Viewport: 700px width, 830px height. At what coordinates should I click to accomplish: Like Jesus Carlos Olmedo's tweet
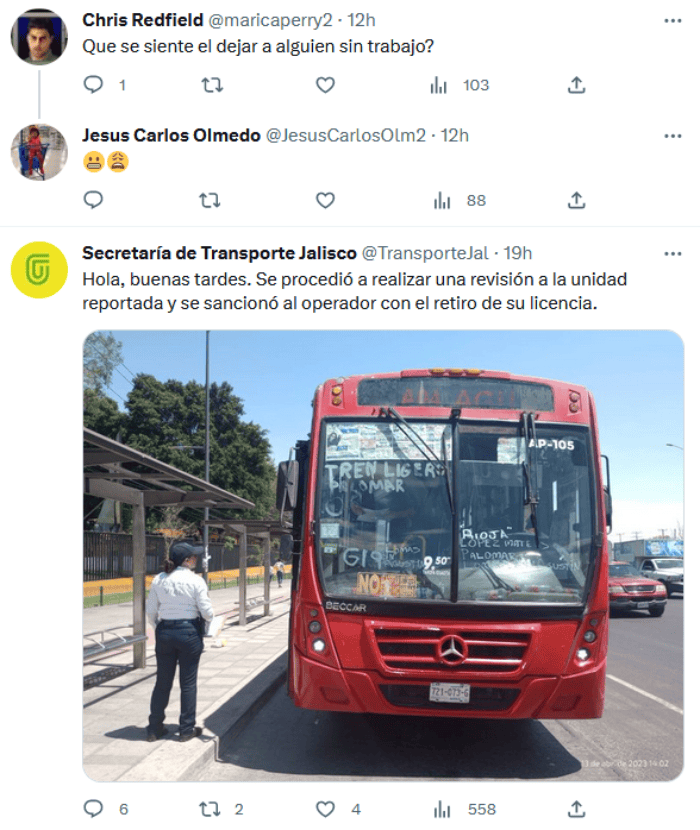tap(325, 200)
